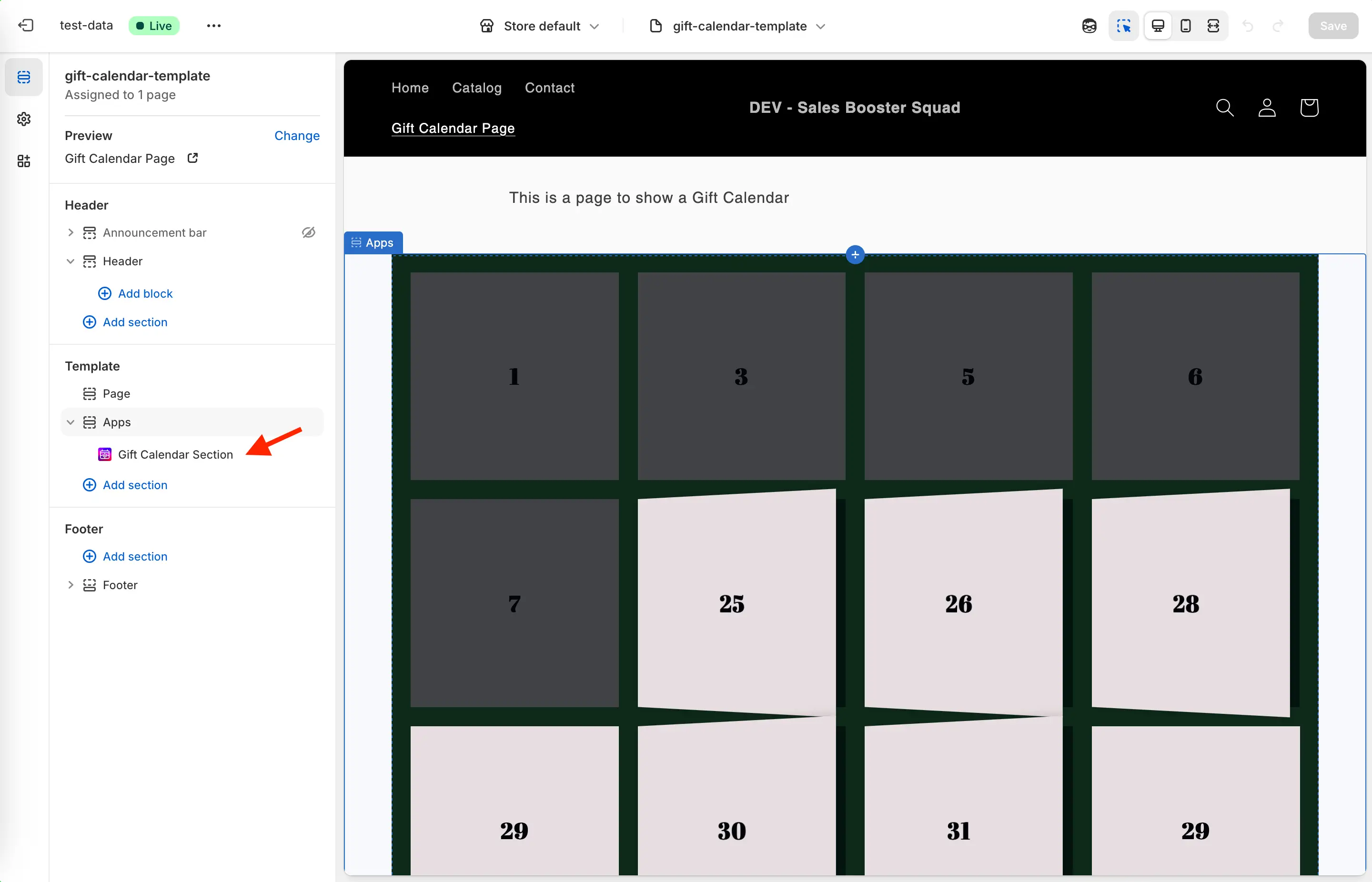Click the test-data theme name
Image resolution: width=1372 pixels, height=882 pixels.
(86, 26)
